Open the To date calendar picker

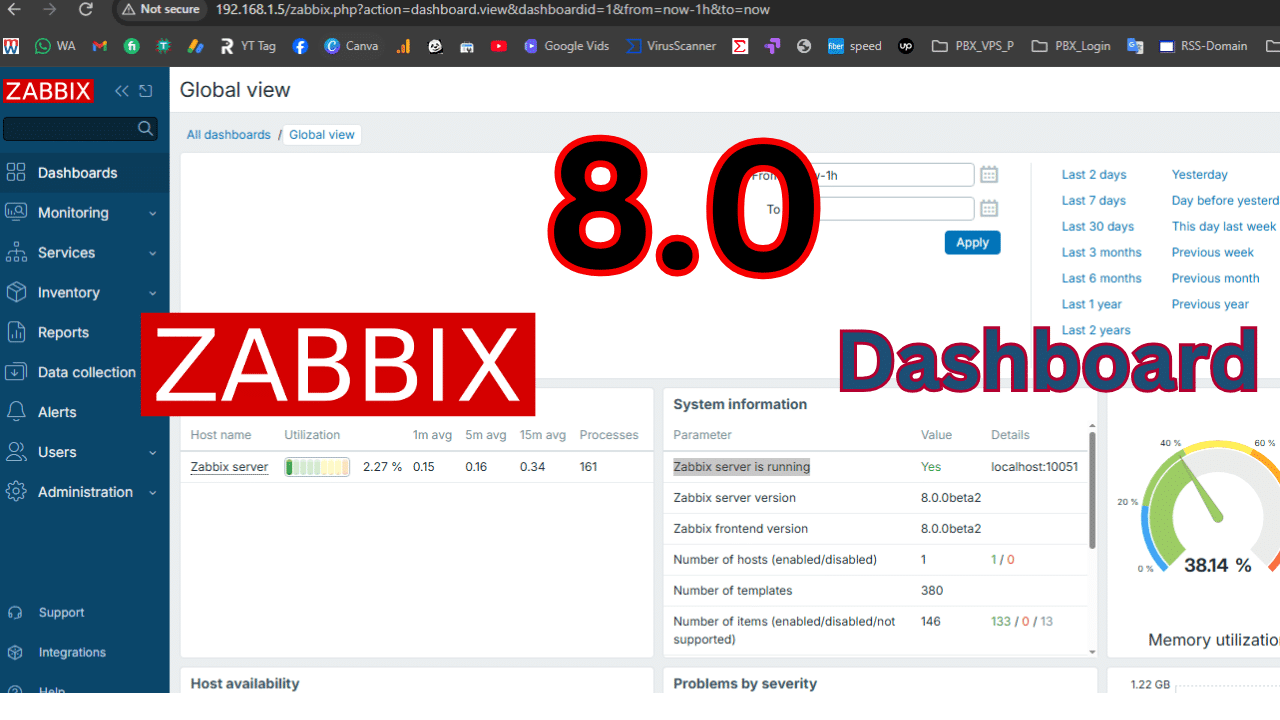989,208
